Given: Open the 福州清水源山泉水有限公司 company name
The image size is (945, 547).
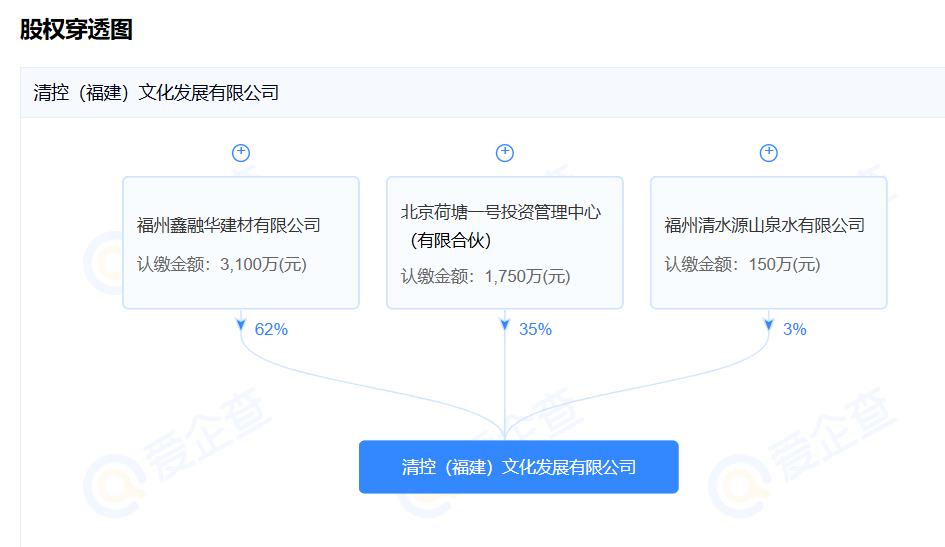Looking at the screenshot, I should click(764, 225).
